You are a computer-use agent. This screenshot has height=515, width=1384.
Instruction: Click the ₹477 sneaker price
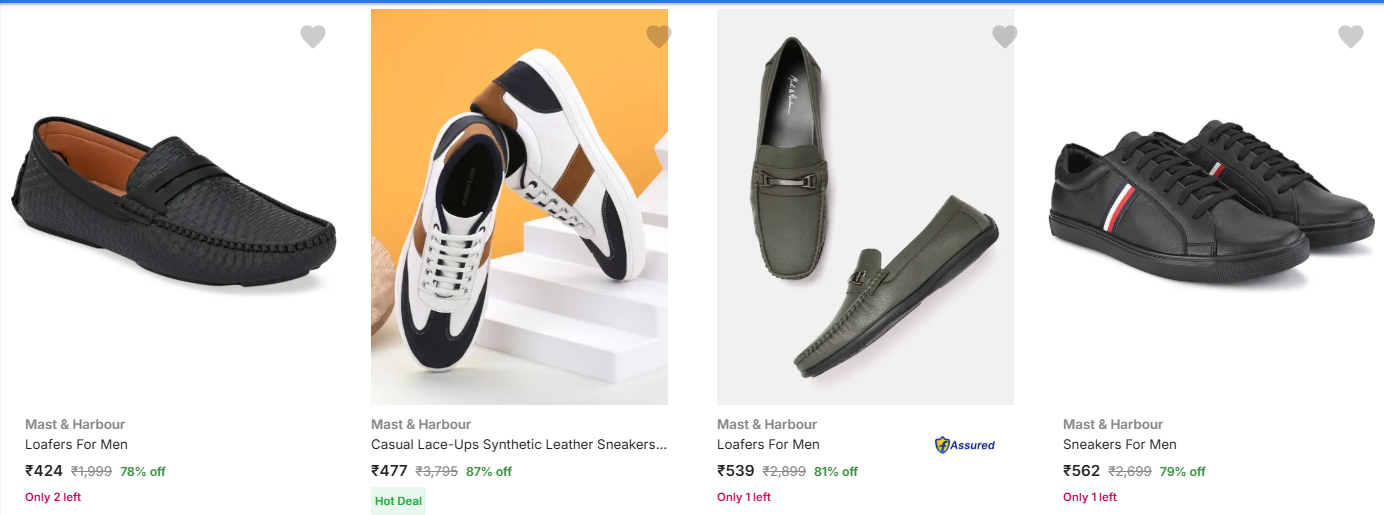(389, 471)
